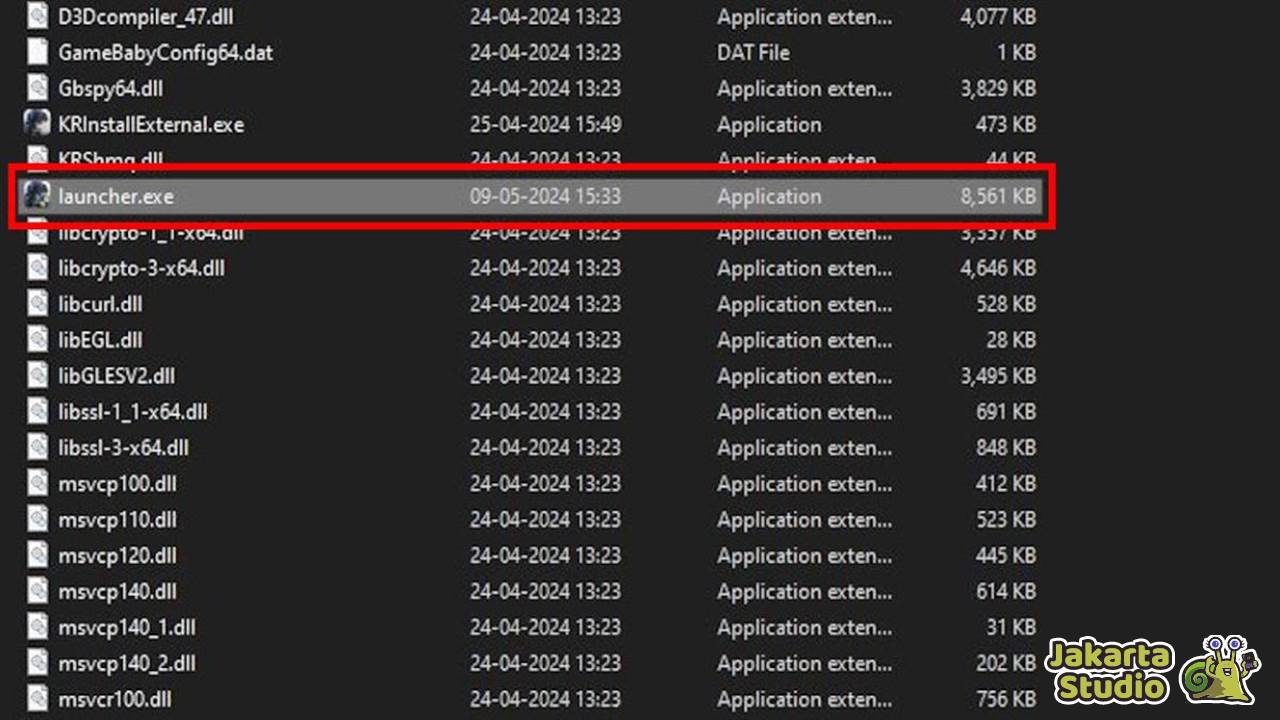Click the date 09-05-2024 15:33
Image resolution: width=1280 pixels, height=720 pixels.
pyautogui.click(x=545, y=197)
